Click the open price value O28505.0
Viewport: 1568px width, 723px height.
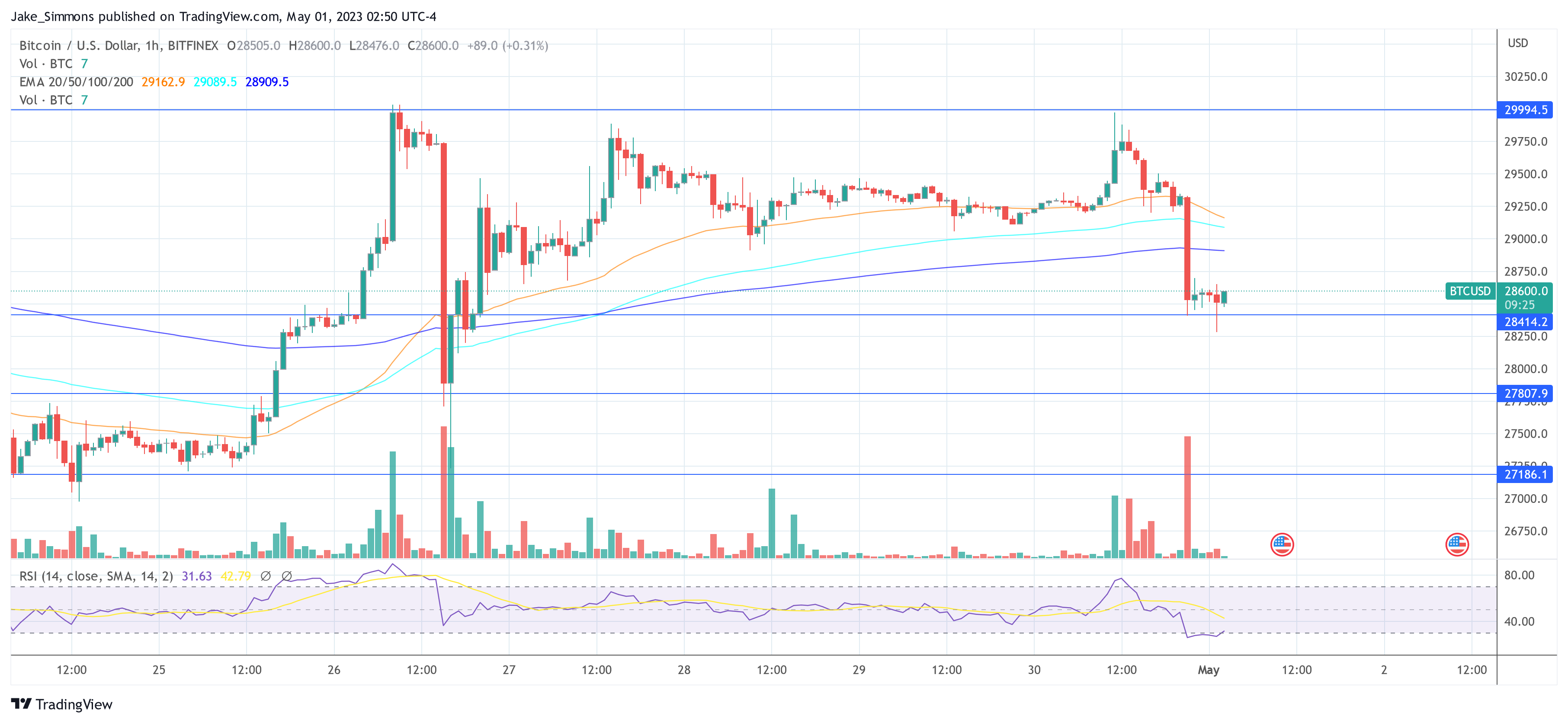(x=253, y=46)
